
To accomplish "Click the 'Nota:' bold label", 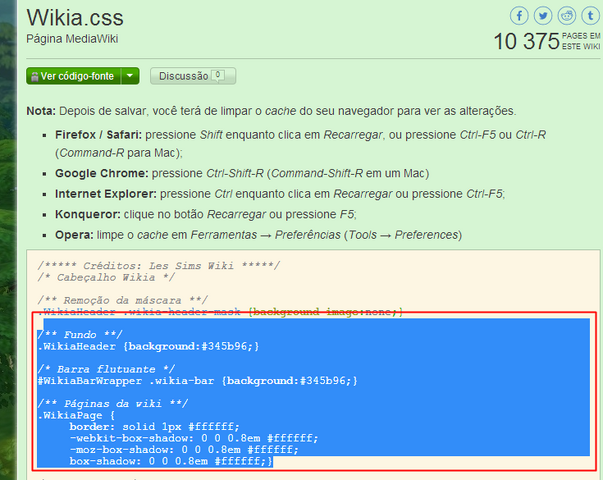I will click(41, 111).
